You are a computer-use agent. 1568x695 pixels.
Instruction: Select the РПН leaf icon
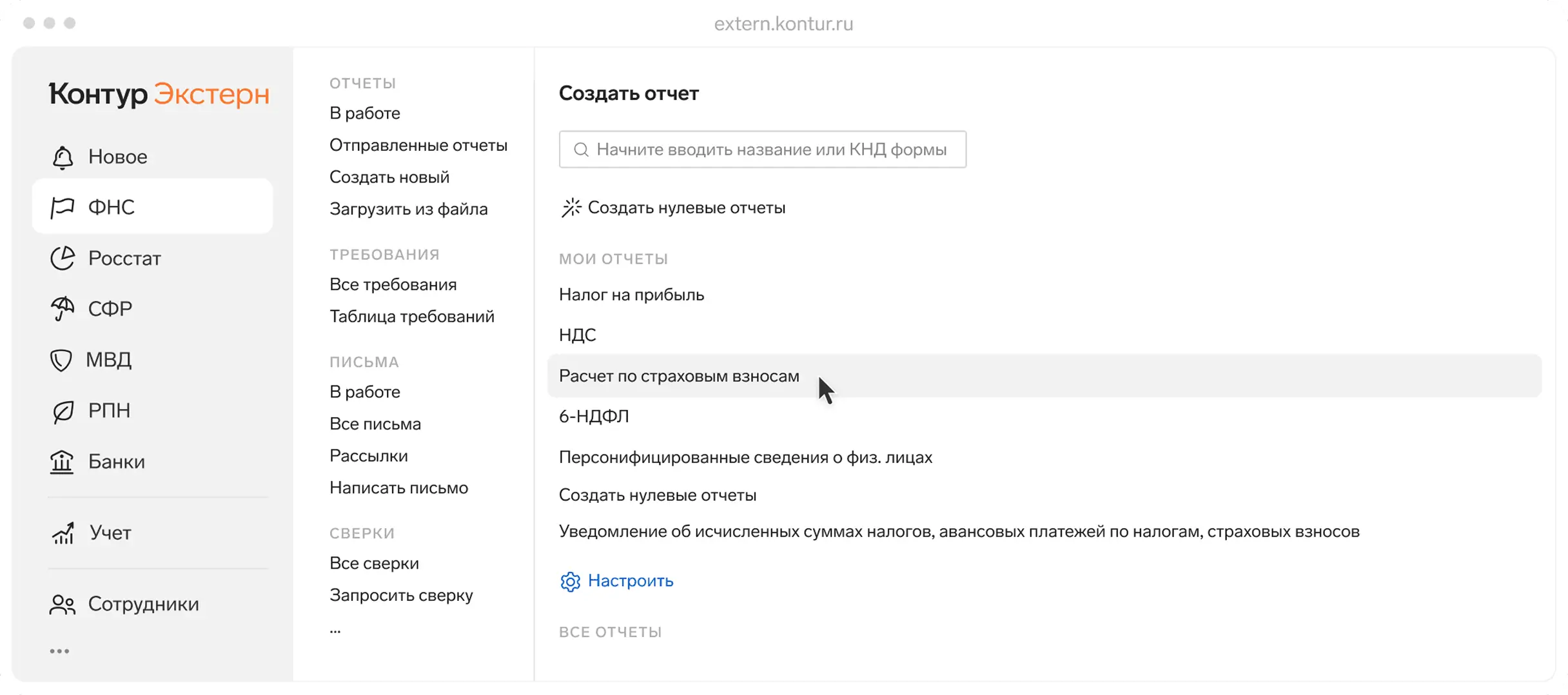click(x=63, y=411)
